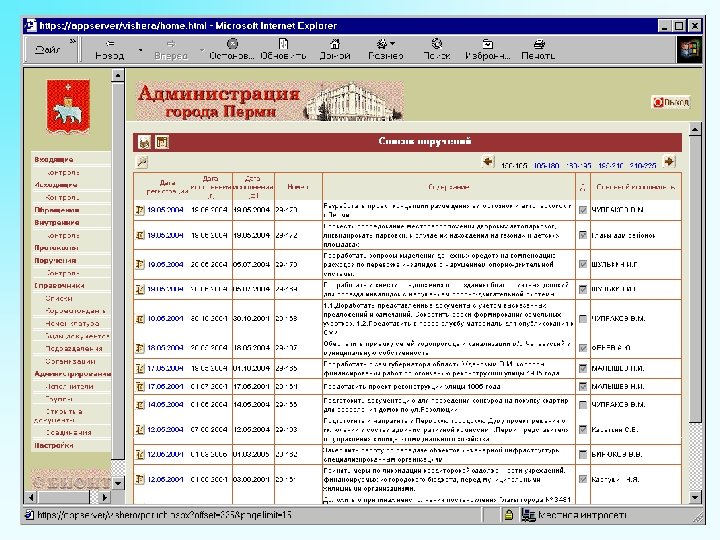This screenshot has height=540, width=720.
Task: Click first icon in red Список поручений bar
Action: pyautogui.click(x=144, y=142)
